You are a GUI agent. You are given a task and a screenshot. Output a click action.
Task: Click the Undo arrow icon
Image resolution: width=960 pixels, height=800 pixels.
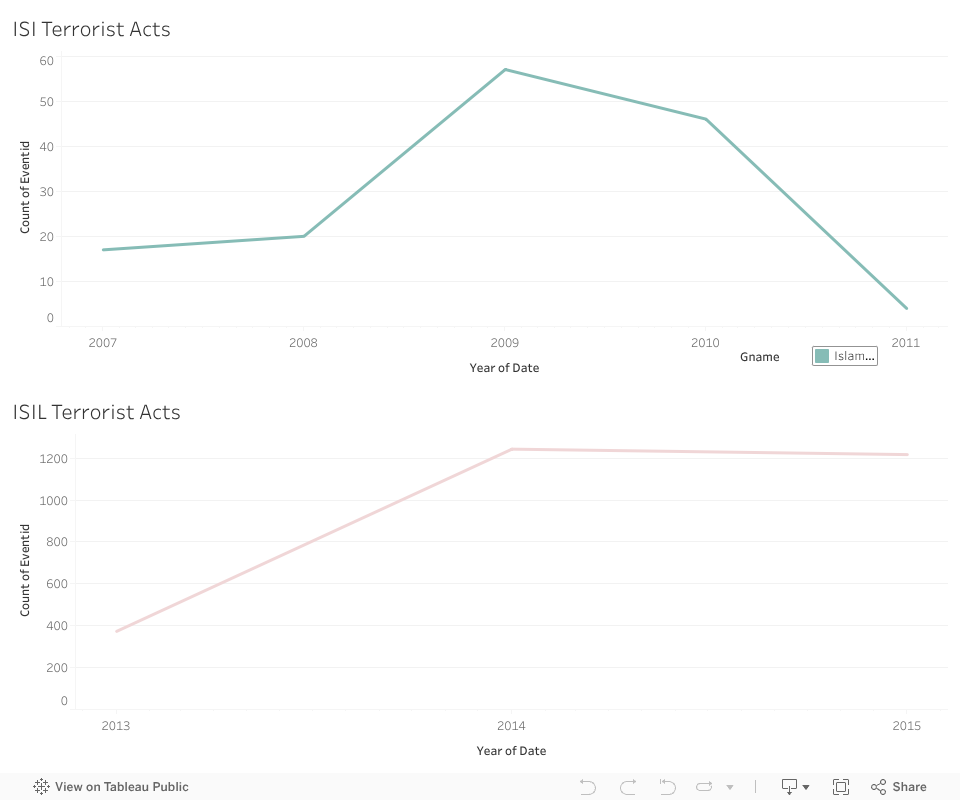pyautogui.click(x=588, y=787)
